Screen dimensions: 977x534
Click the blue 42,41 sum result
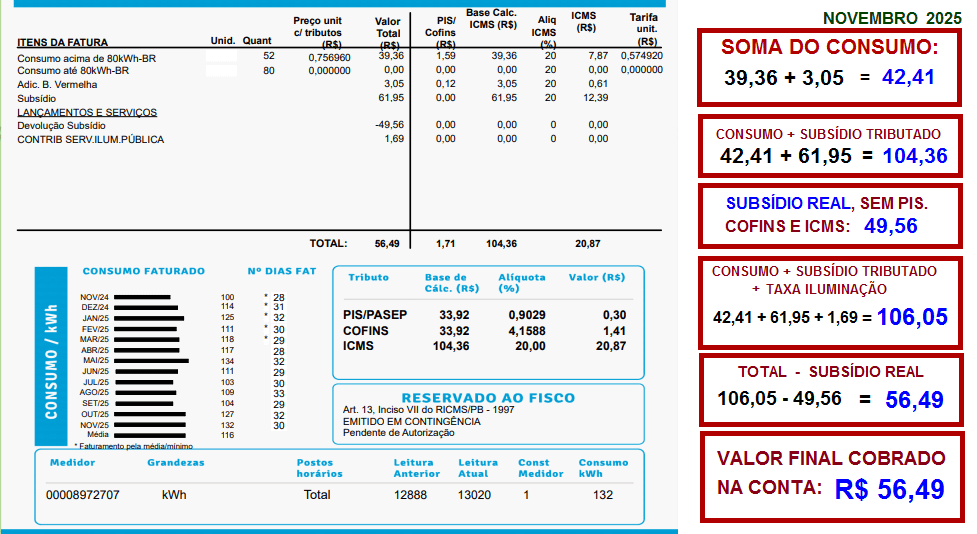click(909, 78)
